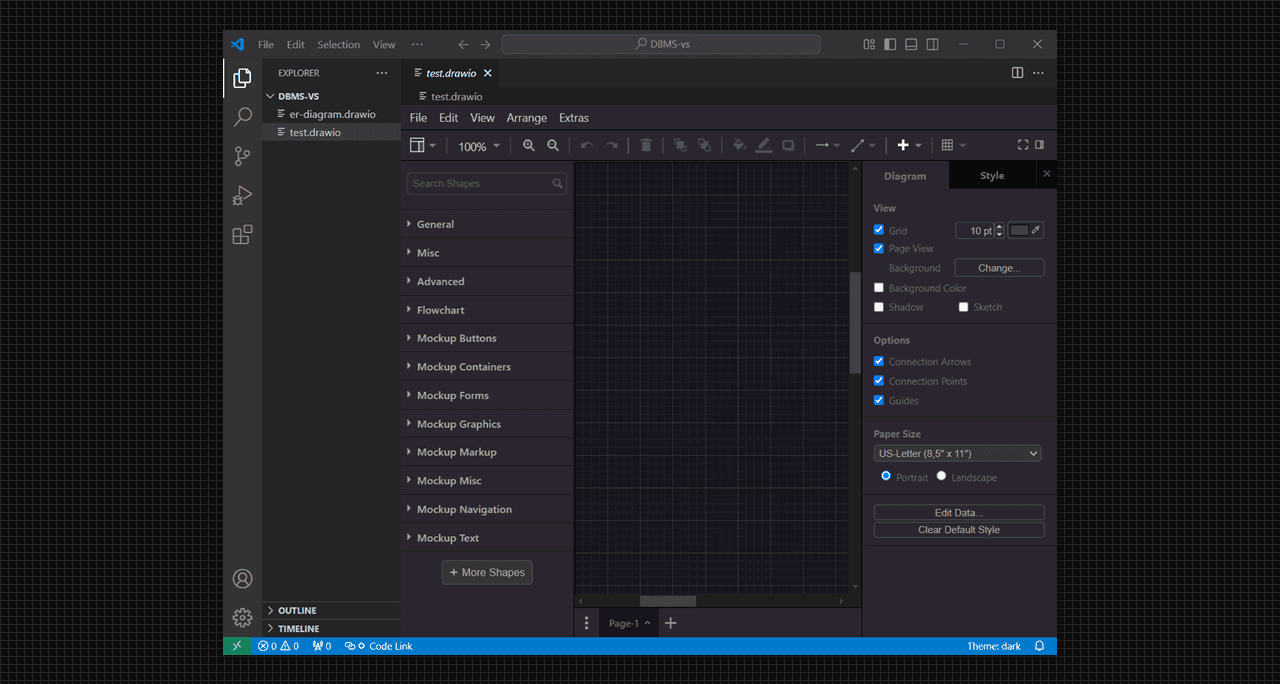
Task: Open the Extensions view in activity bar
Action: 242,235
